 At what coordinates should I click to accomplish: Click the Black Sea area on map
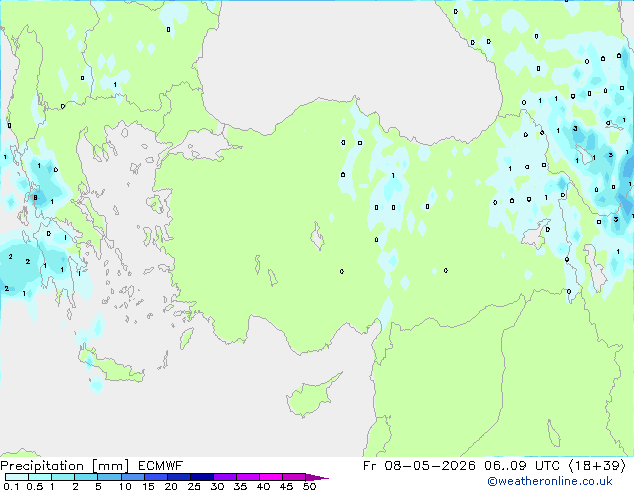tap(348, 61)
